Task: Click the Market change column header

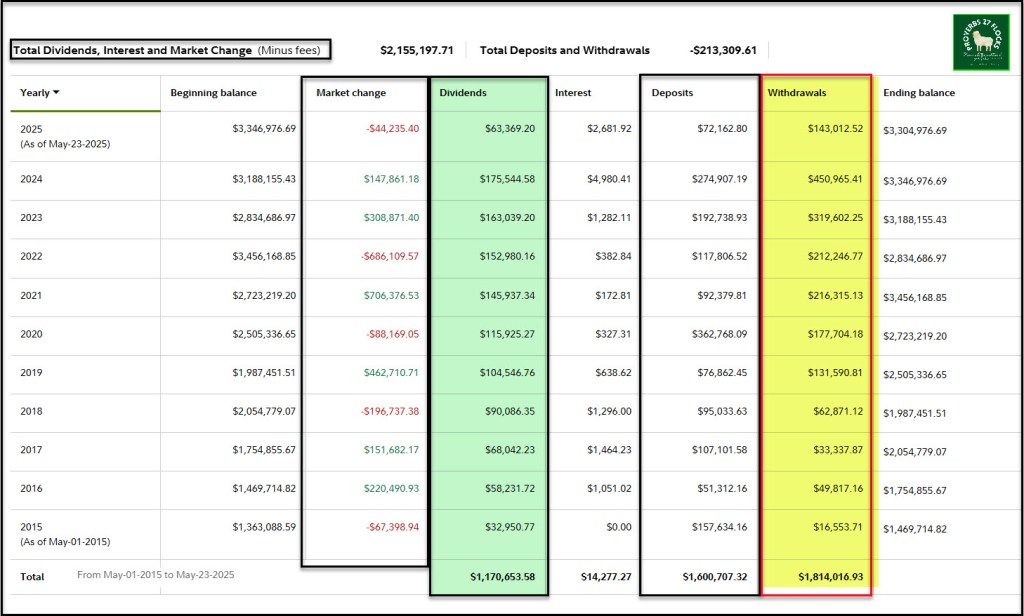Action: tap(350, 93)
